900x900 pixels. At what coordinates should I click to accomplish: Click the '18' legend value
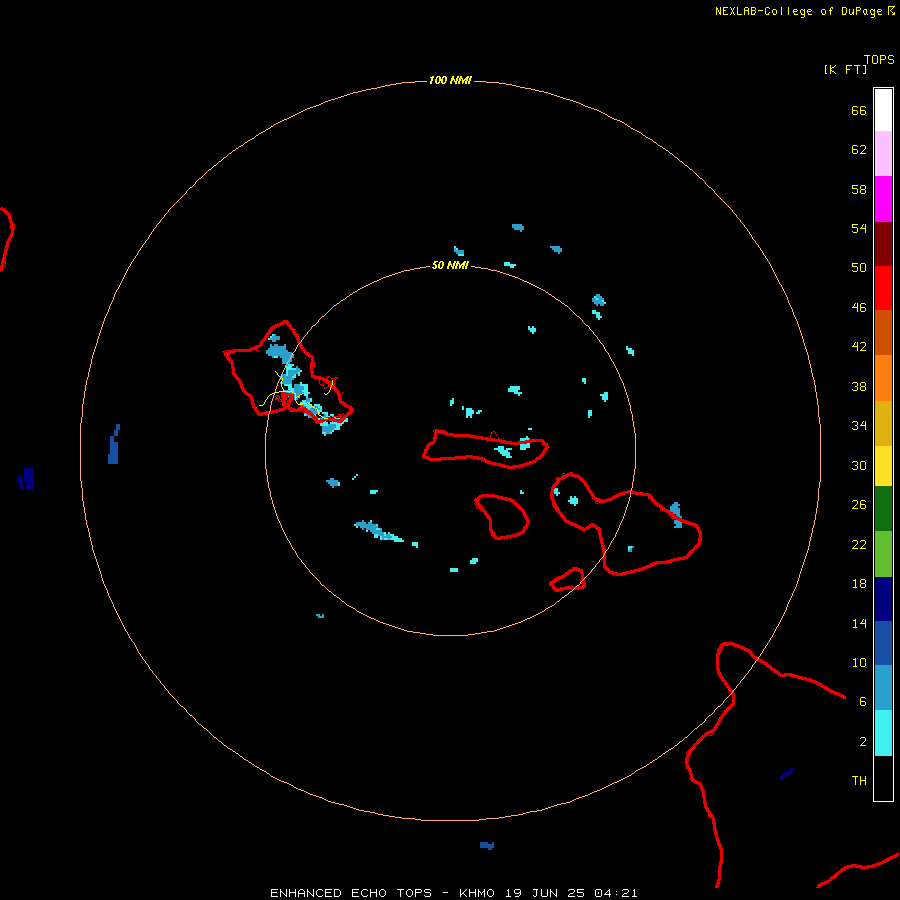(859, 584)
